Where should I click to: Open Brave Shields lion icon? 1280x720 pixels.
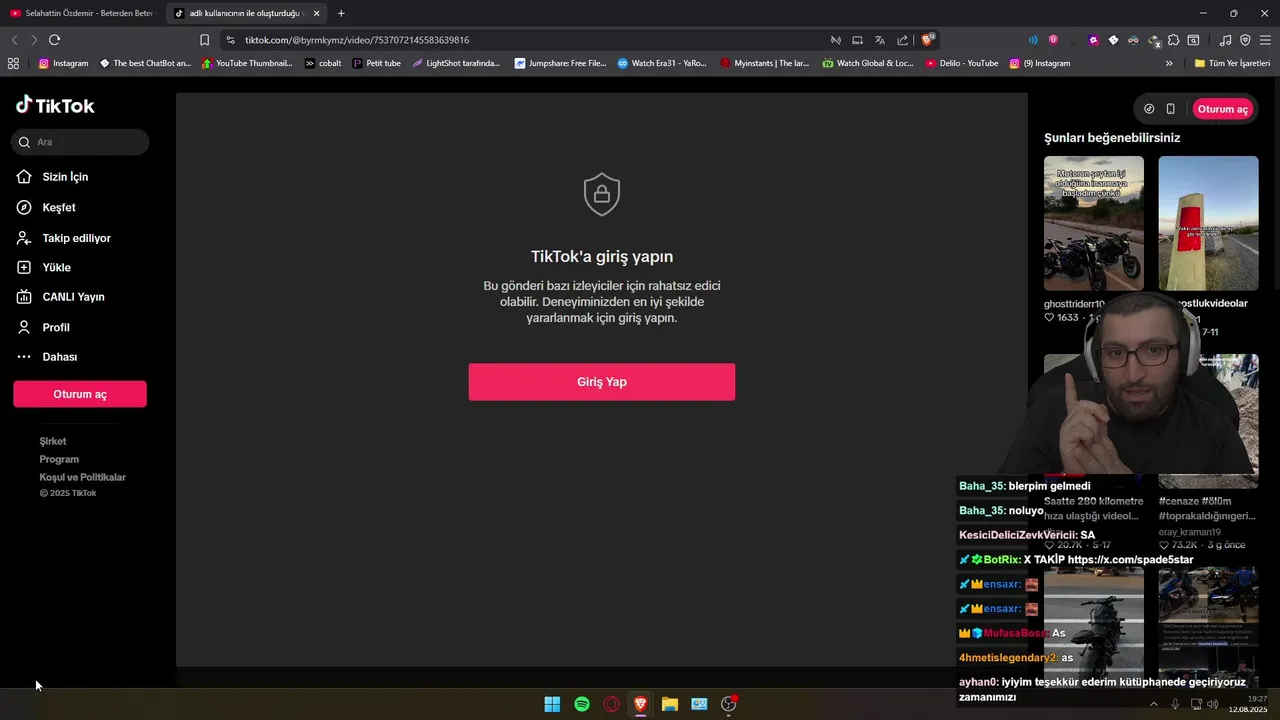(x=928, y=40)
